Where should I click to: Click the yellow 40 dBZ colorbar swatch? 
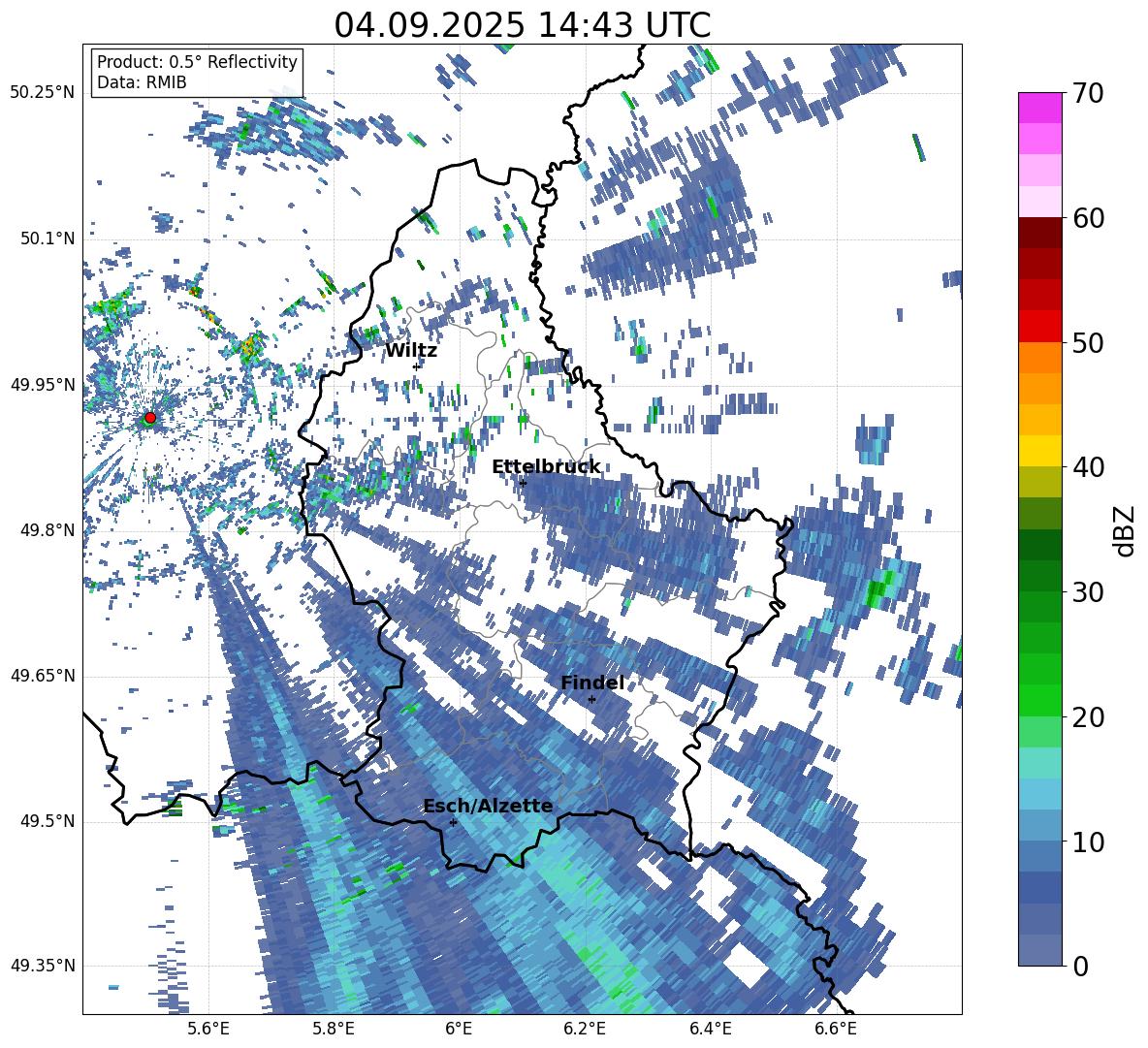(1039, 452)
